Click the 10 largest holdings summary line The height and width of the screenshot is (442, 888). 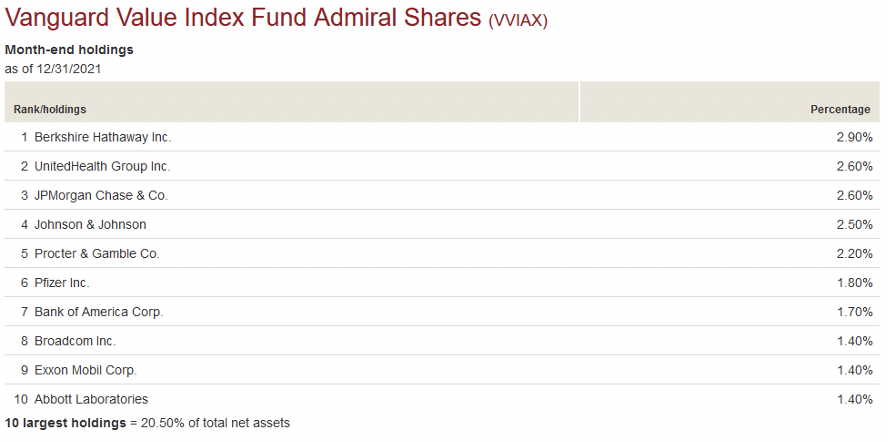pos(147,423)
